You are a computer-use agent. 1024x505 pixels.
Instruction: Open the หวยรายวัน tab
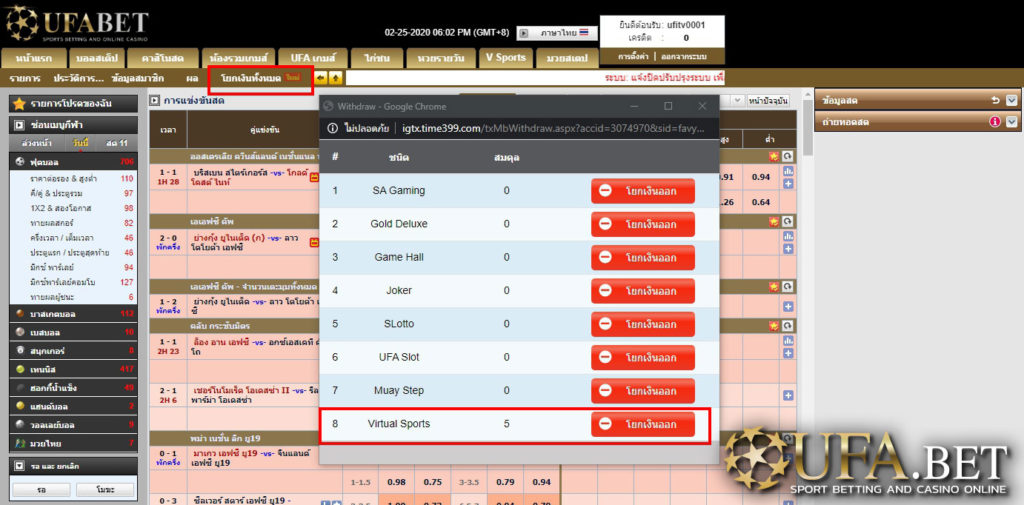pos(441,58)
